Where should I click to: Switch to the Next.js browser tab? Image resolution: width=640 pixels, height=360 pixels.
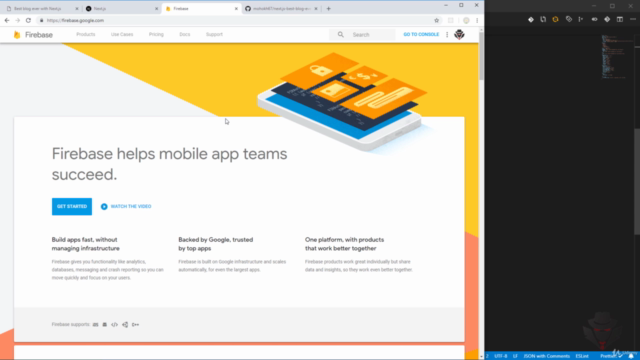coord(121,9)
